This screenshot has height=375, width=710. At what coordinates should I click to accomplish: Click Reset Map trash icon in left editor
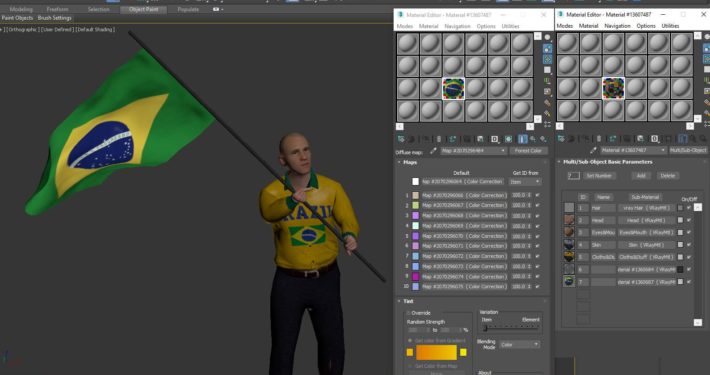tap(439, 139)
